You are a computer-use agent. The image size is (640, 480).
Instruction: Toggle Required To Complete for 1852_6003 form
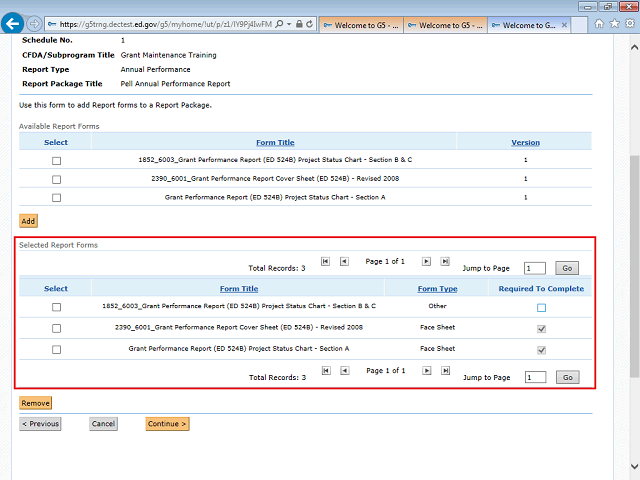point(541,307)
